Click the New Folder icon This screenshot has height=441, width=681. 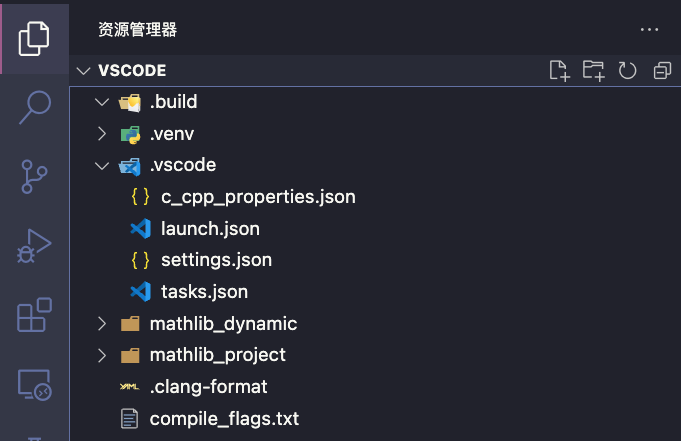click(594, 70)
